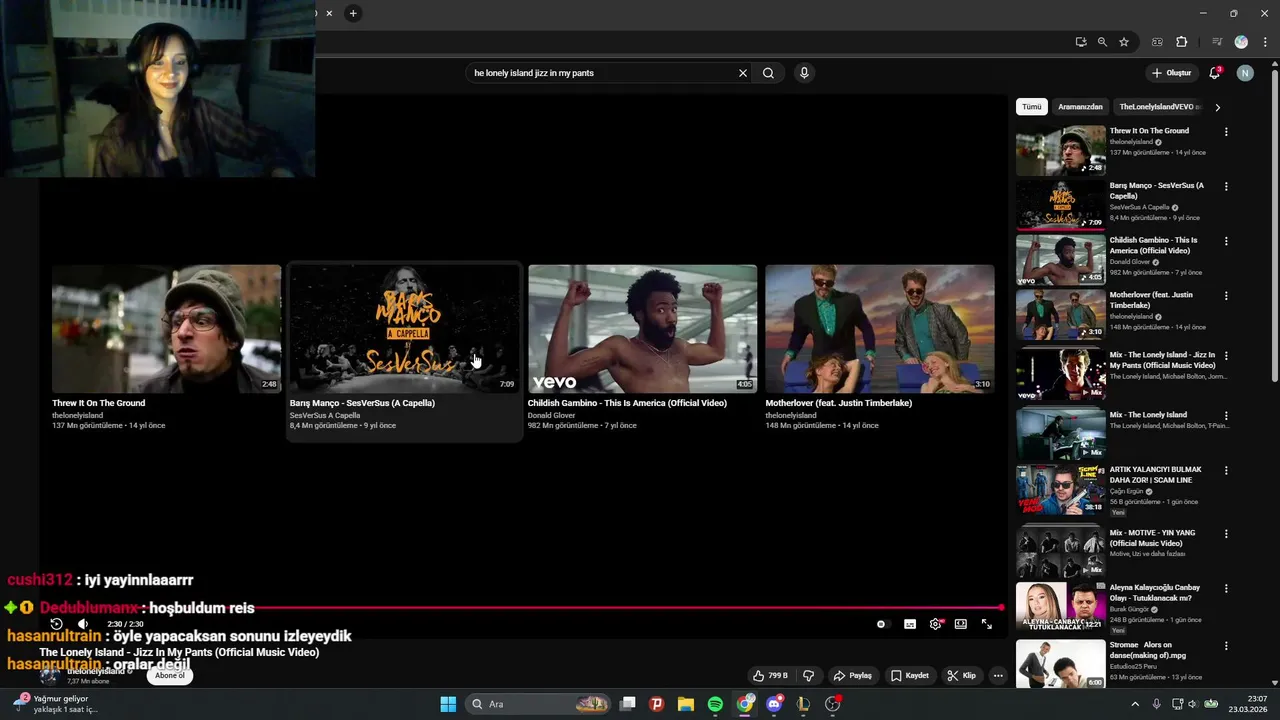Screen dimensions: 1280x720
Task: Open options for Mix Jizz In My Pants
Action: 1226,356
